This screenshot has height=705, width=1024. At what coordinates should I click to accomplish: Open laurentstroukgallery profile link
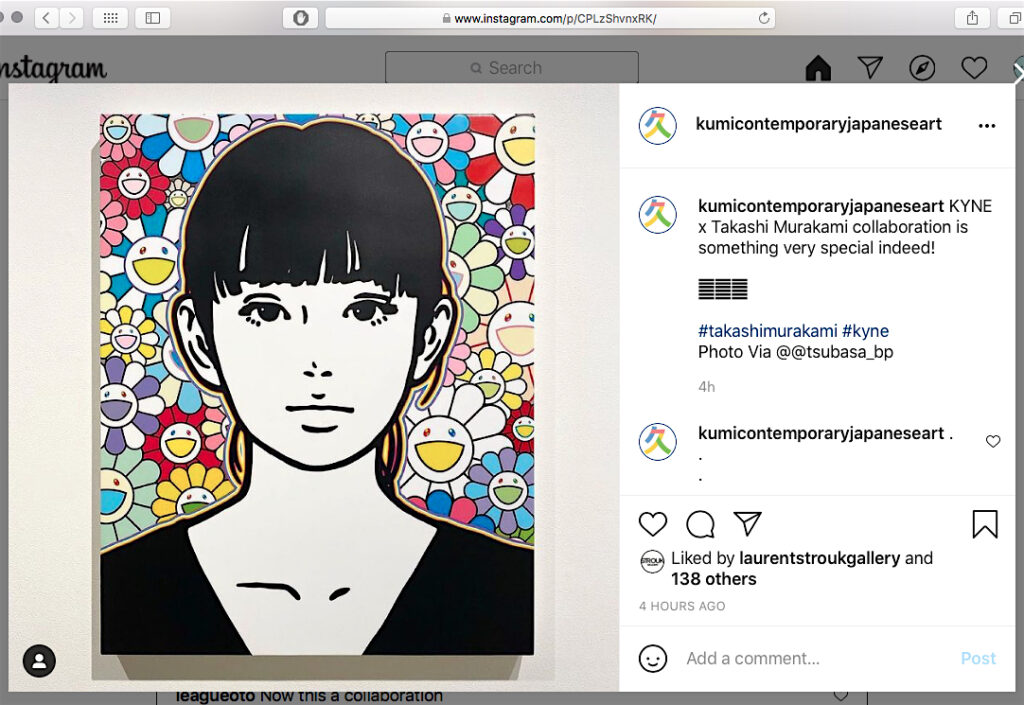(x=820, y=558)
